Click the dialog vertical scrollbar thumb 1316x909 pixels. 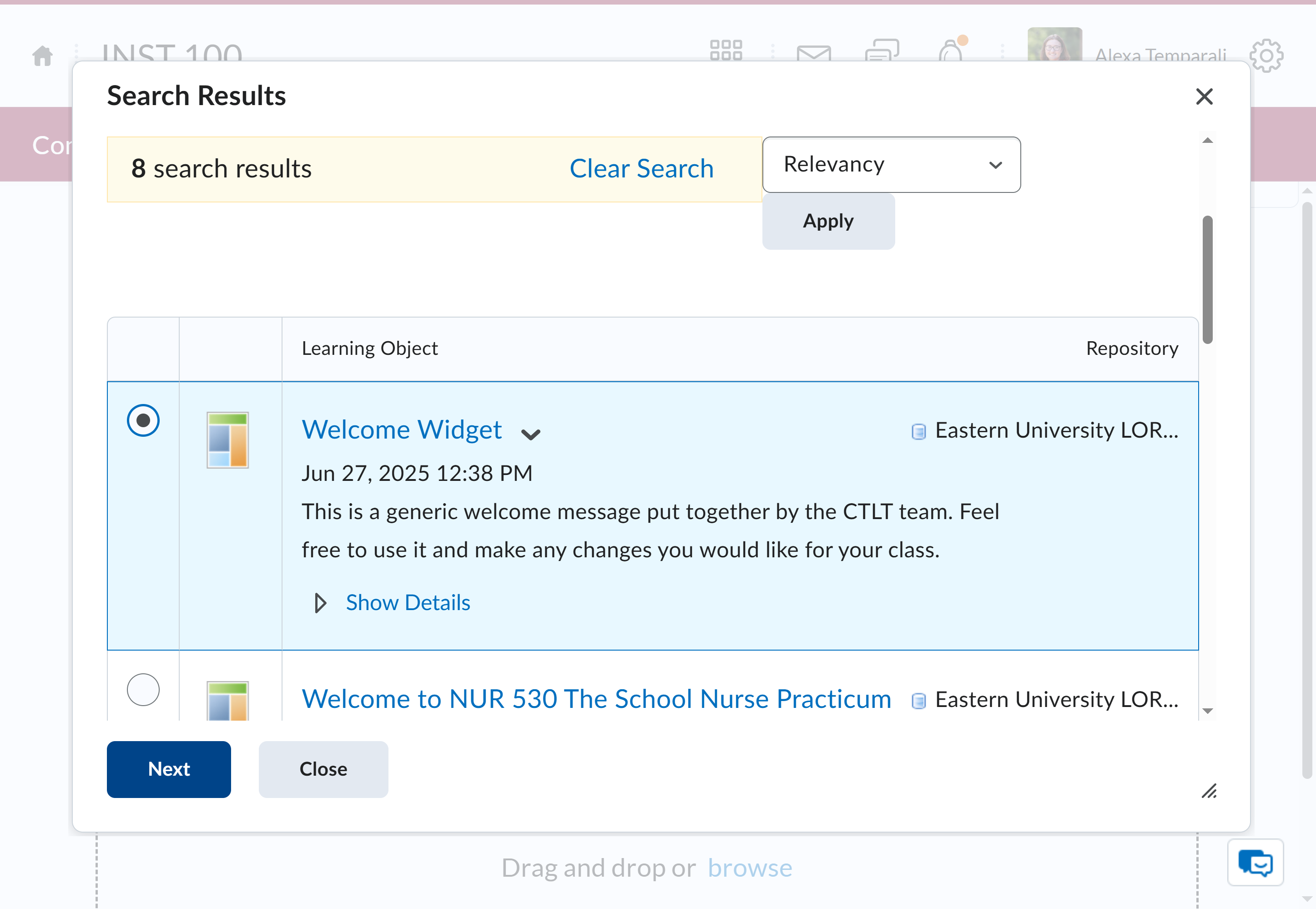pyautogui.click(x=1207, y=279)
